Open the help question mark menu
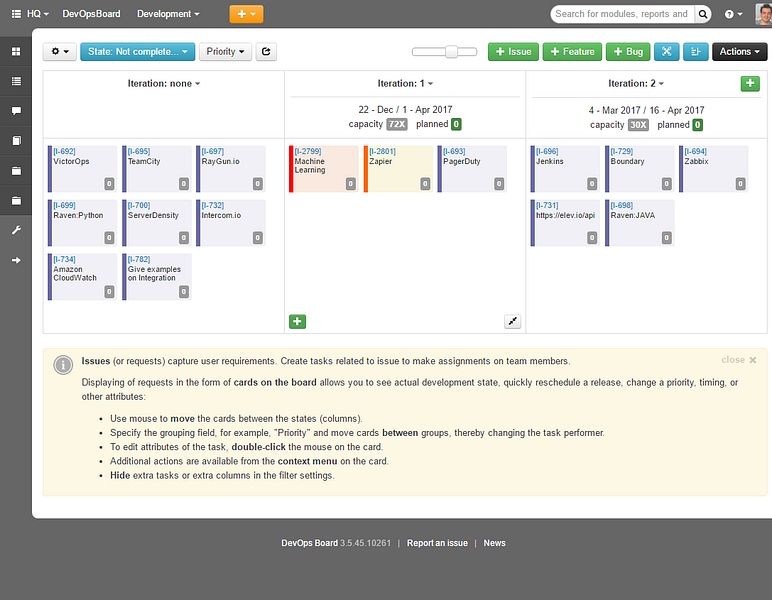The height and width of the screenshot is (600, 772). [x=733, y=14]
